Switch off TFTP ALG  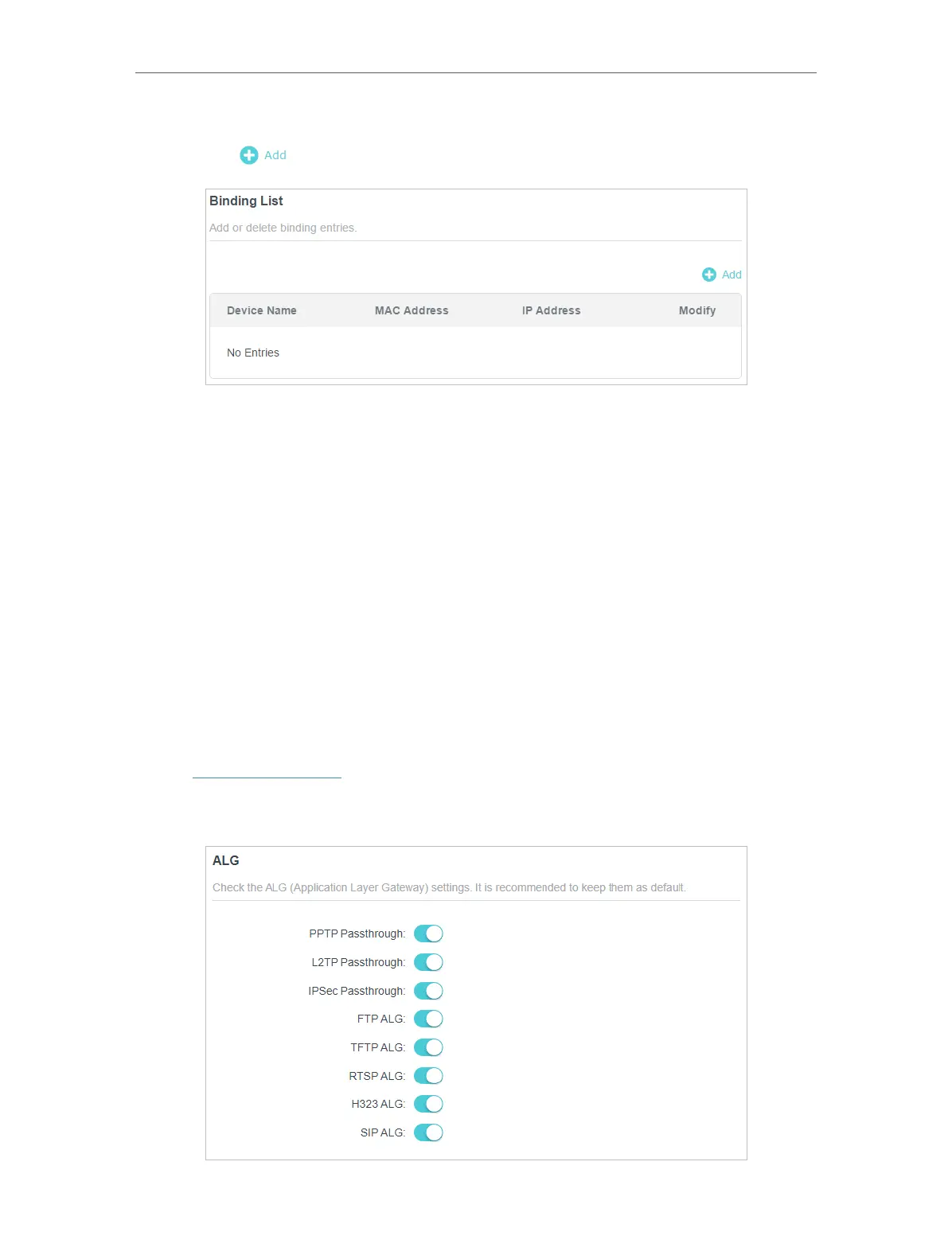(x=428, y=1047)
